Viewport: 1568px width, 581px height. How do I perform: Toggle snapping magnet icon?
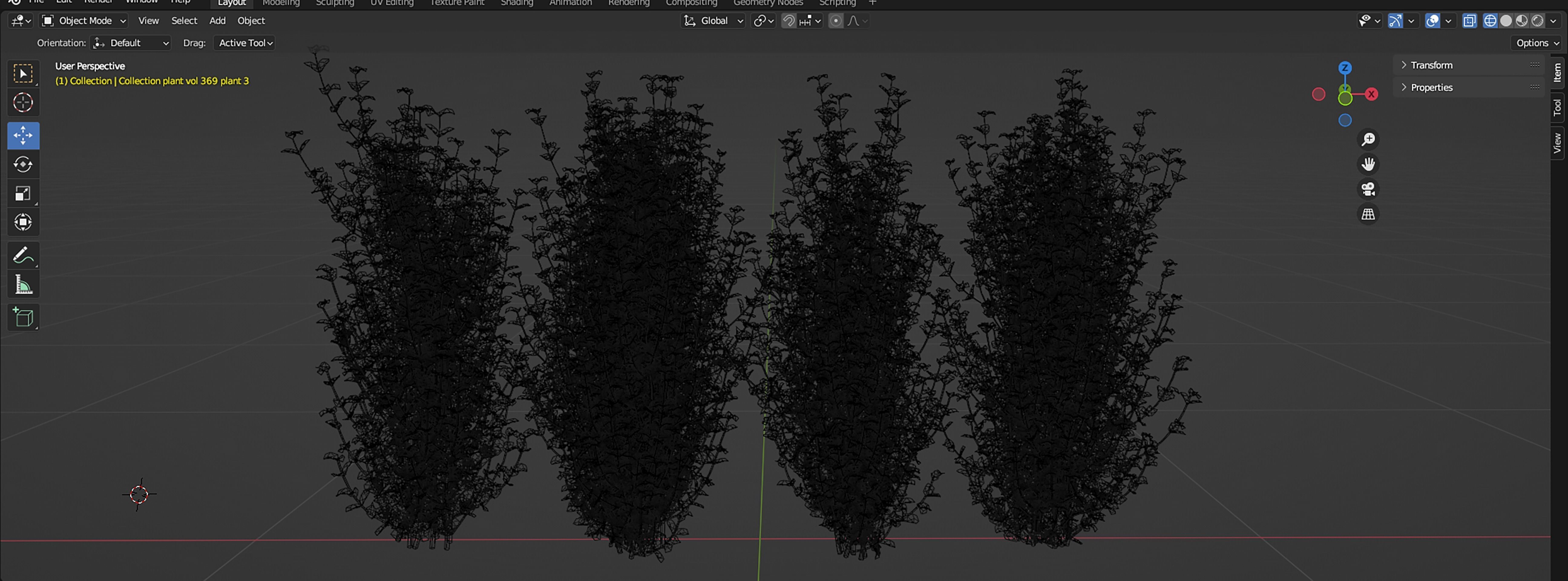coord(788,21)
